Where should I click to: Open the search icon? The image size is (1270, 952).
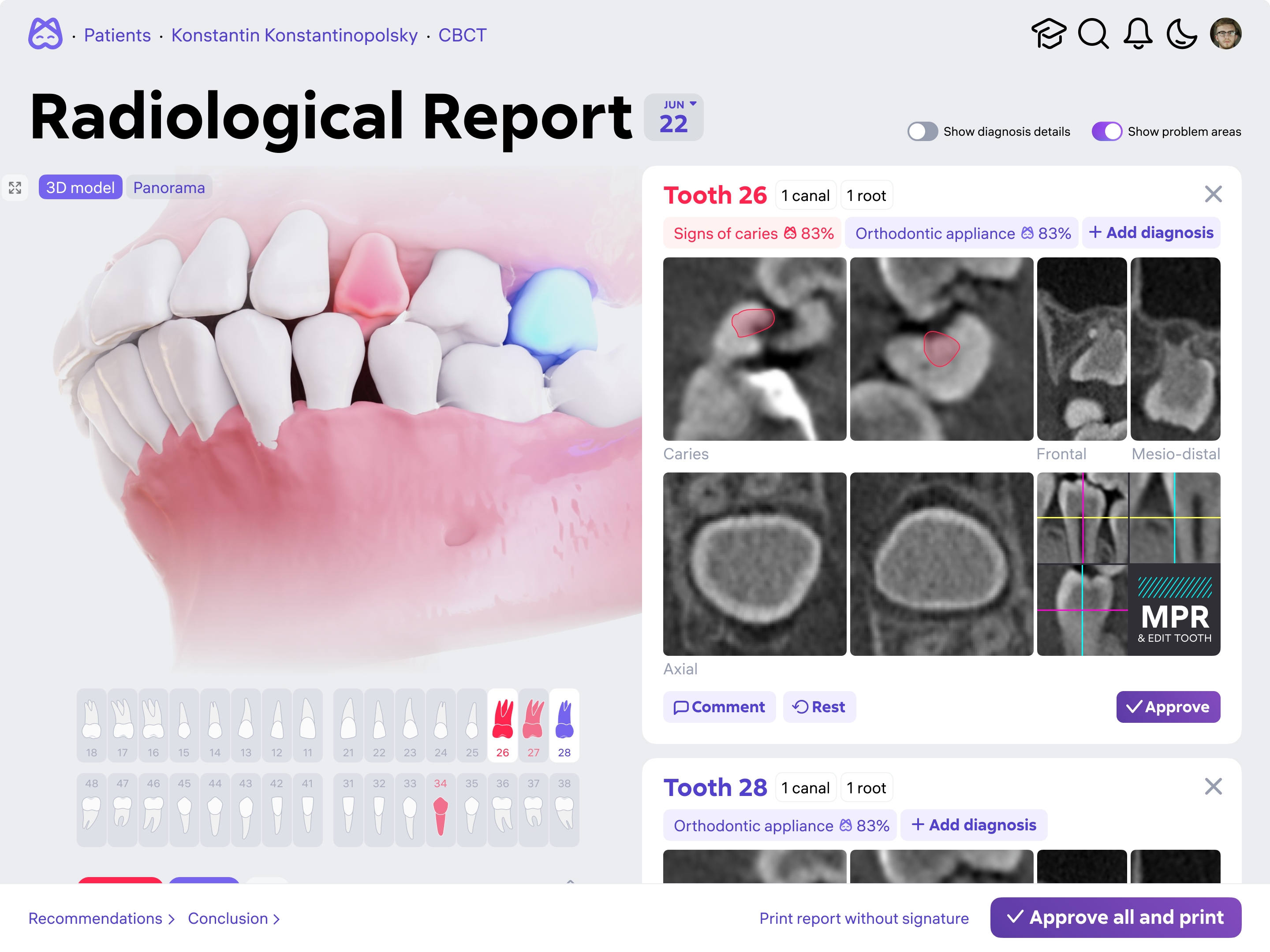(1093, 34)
